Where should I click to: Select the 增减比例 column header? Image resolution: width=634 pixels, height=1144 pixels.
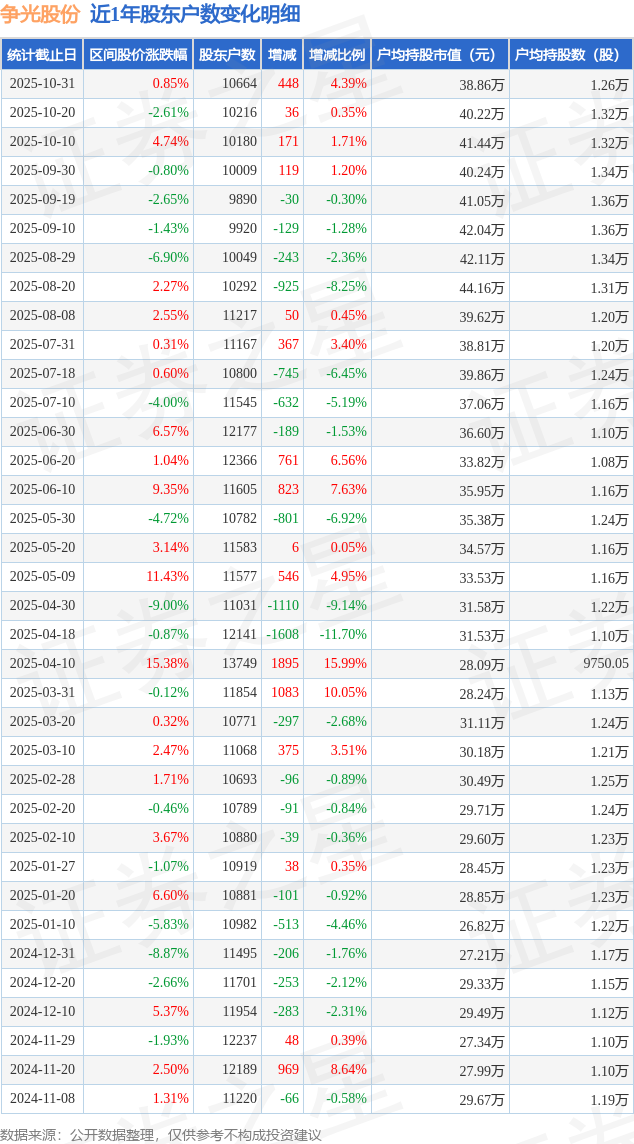click(337, 55)
